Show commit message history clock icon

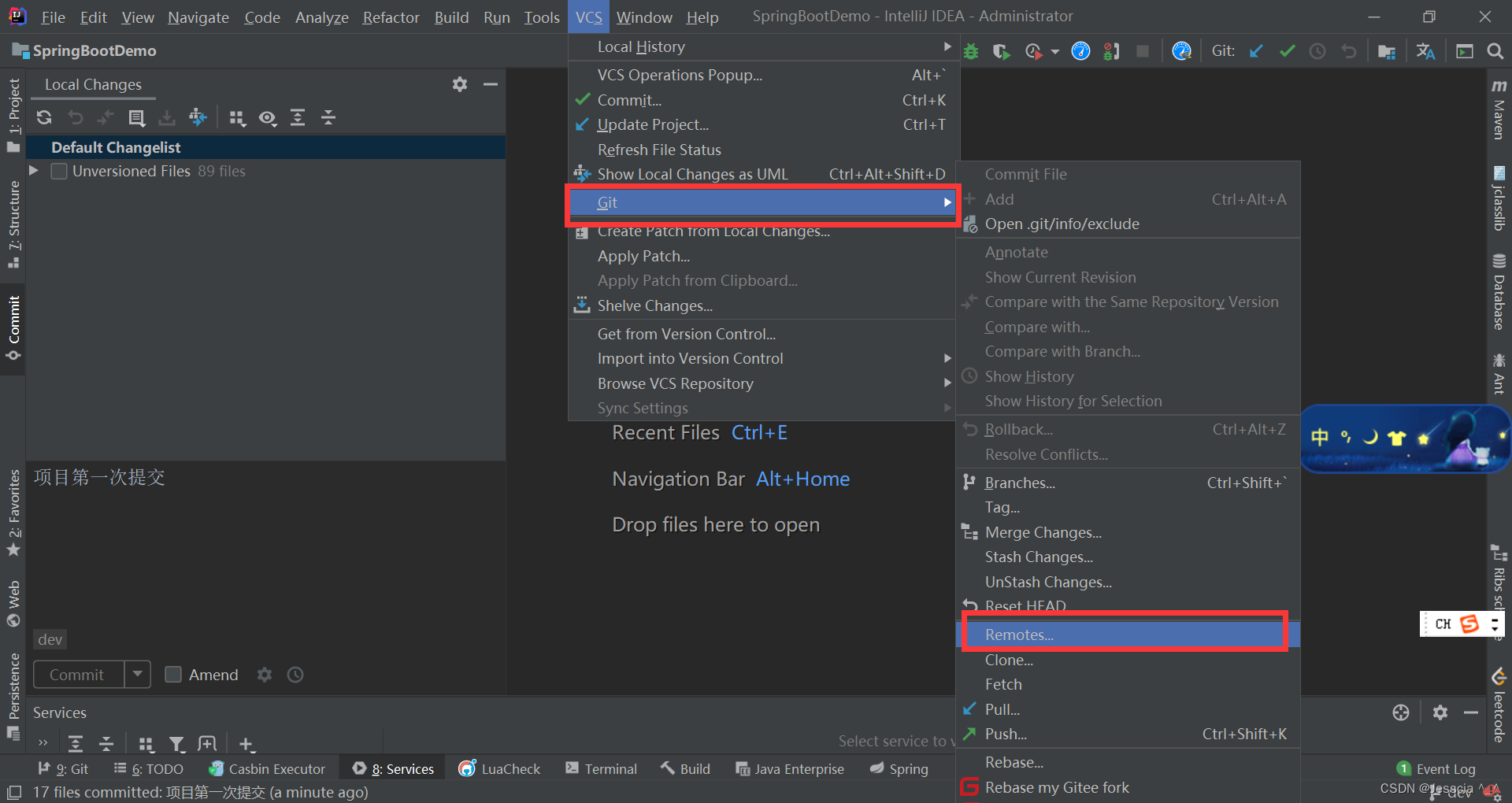(295, 674)
